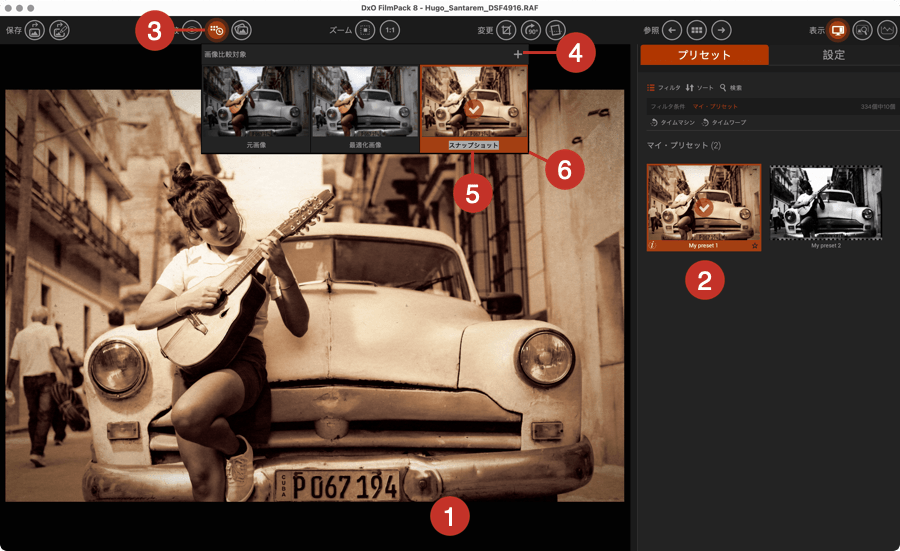The width and height of the screenshot is (900, 551).
Task: Click the zoom to fit icon
Action: pos(366,31)
